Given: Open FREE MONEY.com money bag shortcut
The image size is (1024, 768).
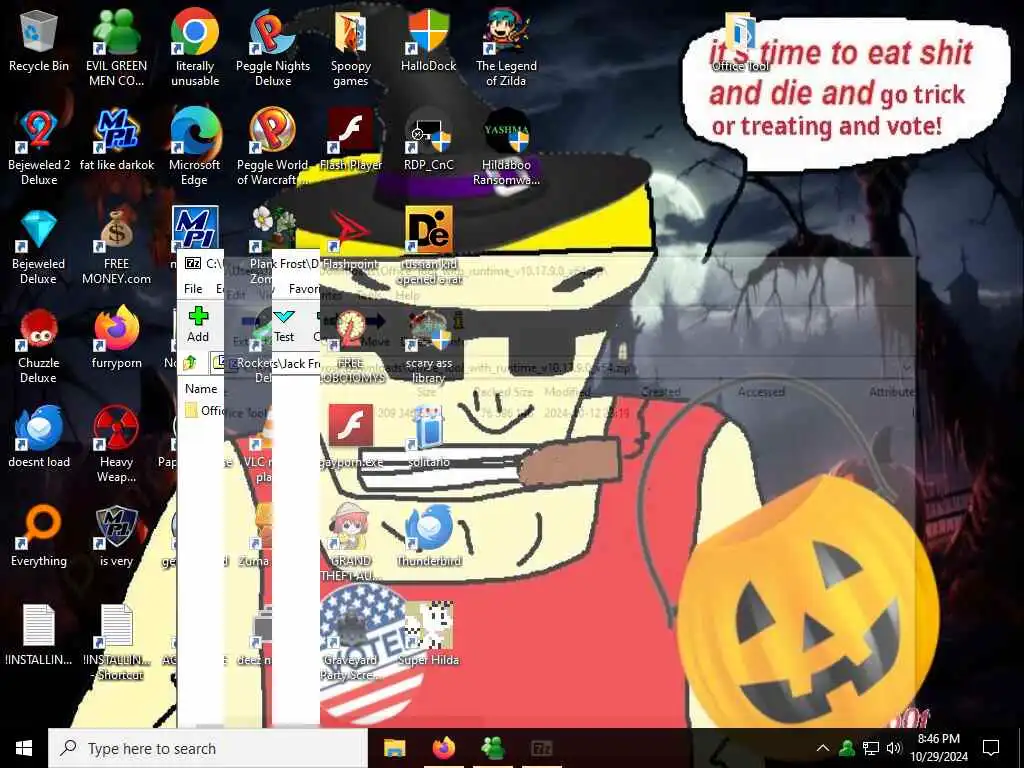Looking at the screenshot, I should [x=116, y=247].
